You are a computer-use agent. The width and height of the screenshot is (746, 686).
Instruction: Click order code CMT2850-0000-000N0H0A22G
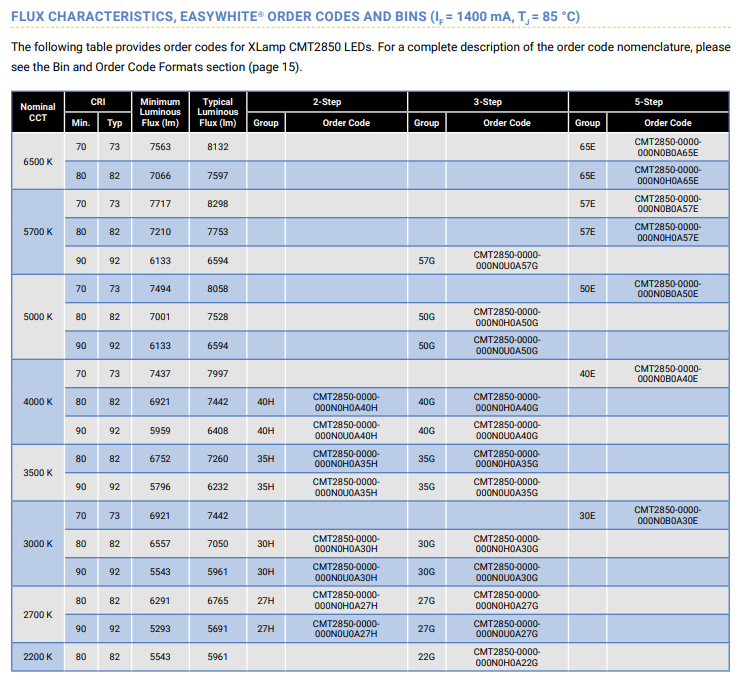click(507, 657)
